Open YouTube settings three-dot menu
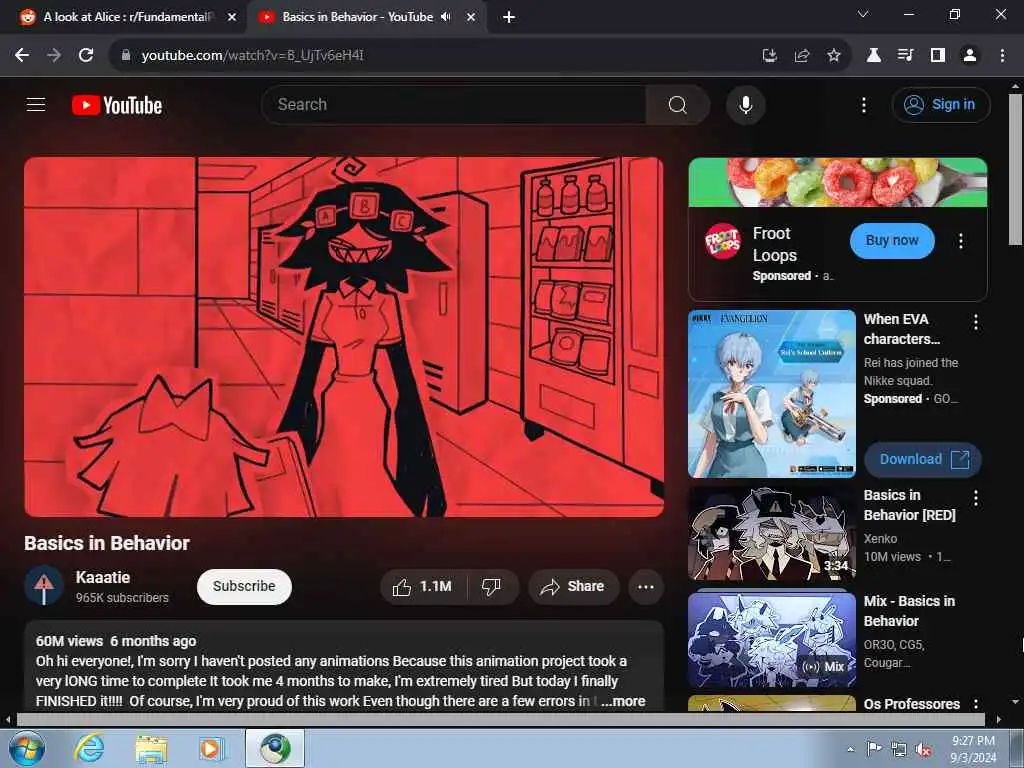This screenshot has height=768, width=1024. [863, 104]
